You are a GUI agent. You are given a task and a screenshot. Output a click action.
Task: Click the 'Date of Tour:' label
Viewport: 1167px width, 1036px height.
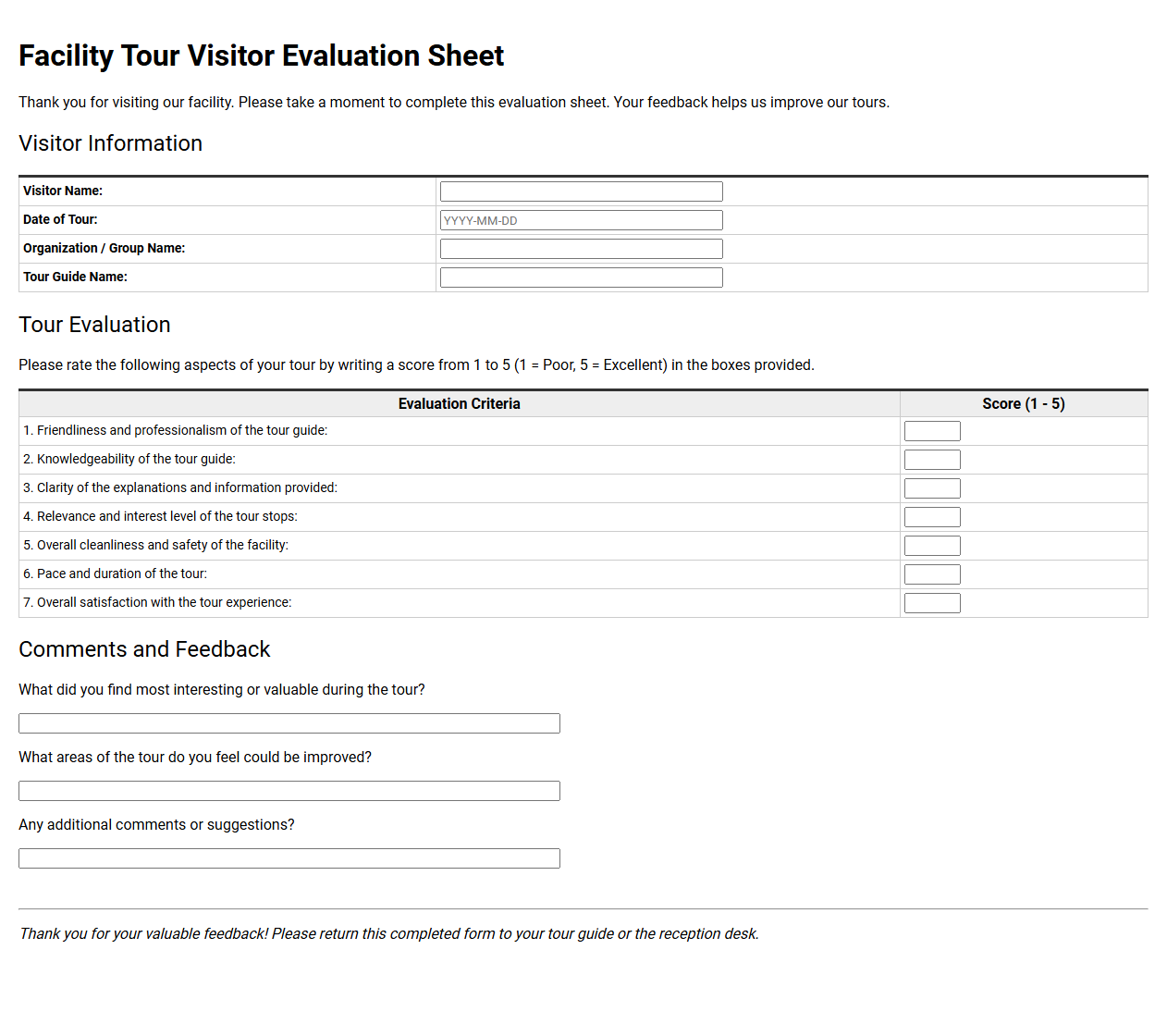(60, 219)
